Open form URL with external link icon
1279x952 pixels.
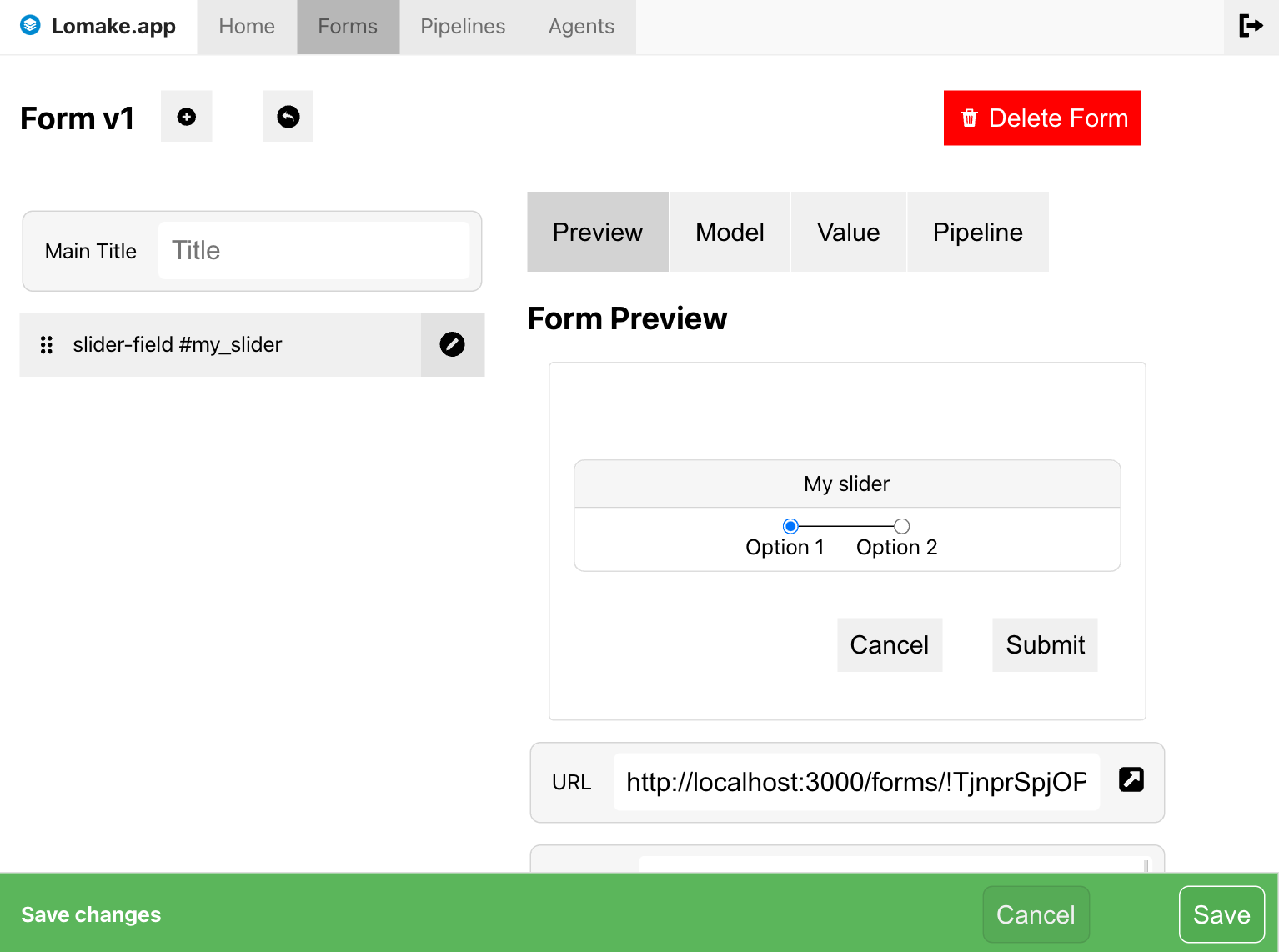tap(1131, 779)
